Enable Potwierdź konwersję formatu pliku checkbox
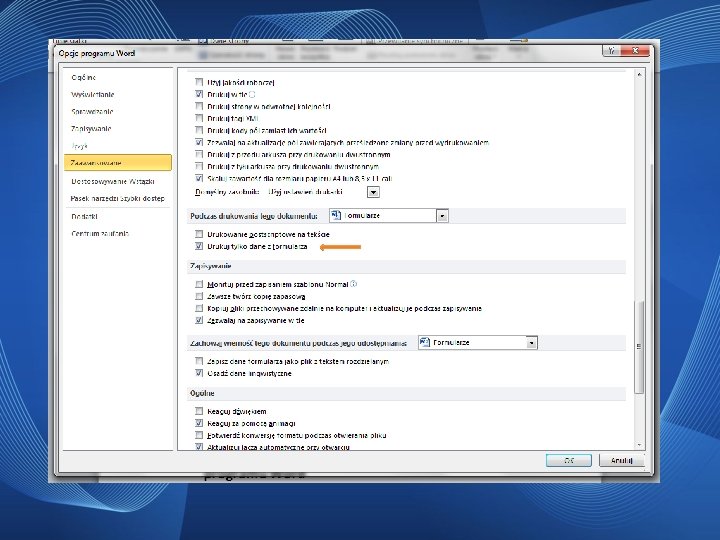Viewport: 720px width, 540px height. (199, 435)
